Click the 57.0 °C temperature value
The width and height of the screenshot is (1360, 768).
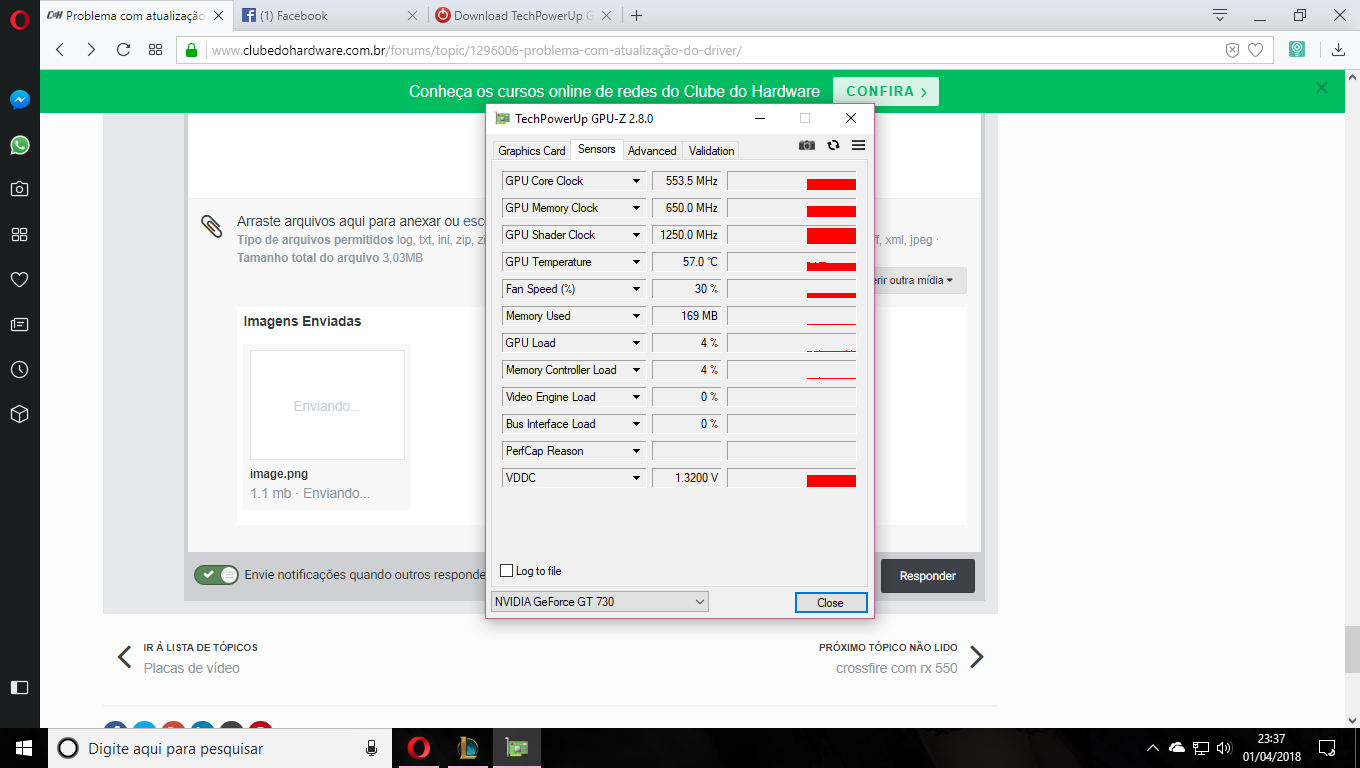(x=686, y=262)
